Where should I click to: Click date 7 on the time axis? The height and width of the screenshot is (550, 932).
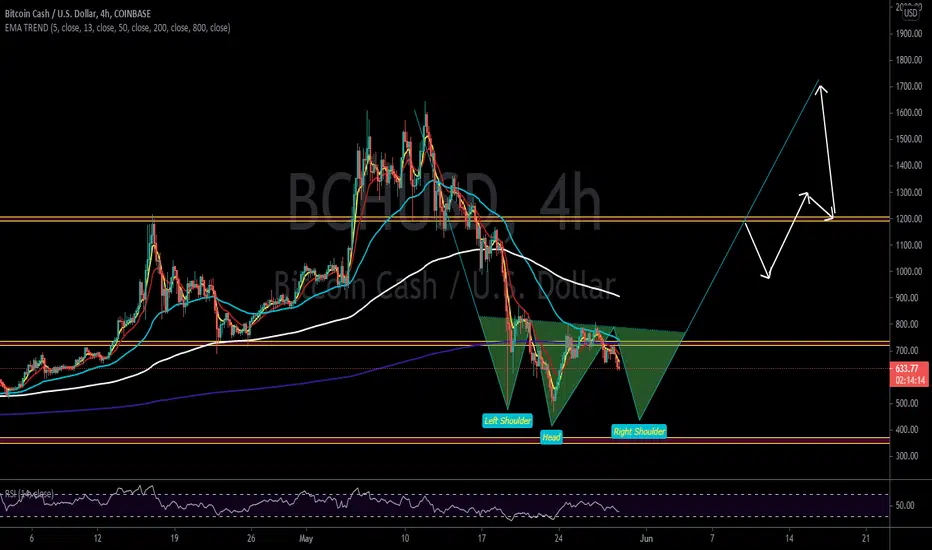(x=712, y=539)
